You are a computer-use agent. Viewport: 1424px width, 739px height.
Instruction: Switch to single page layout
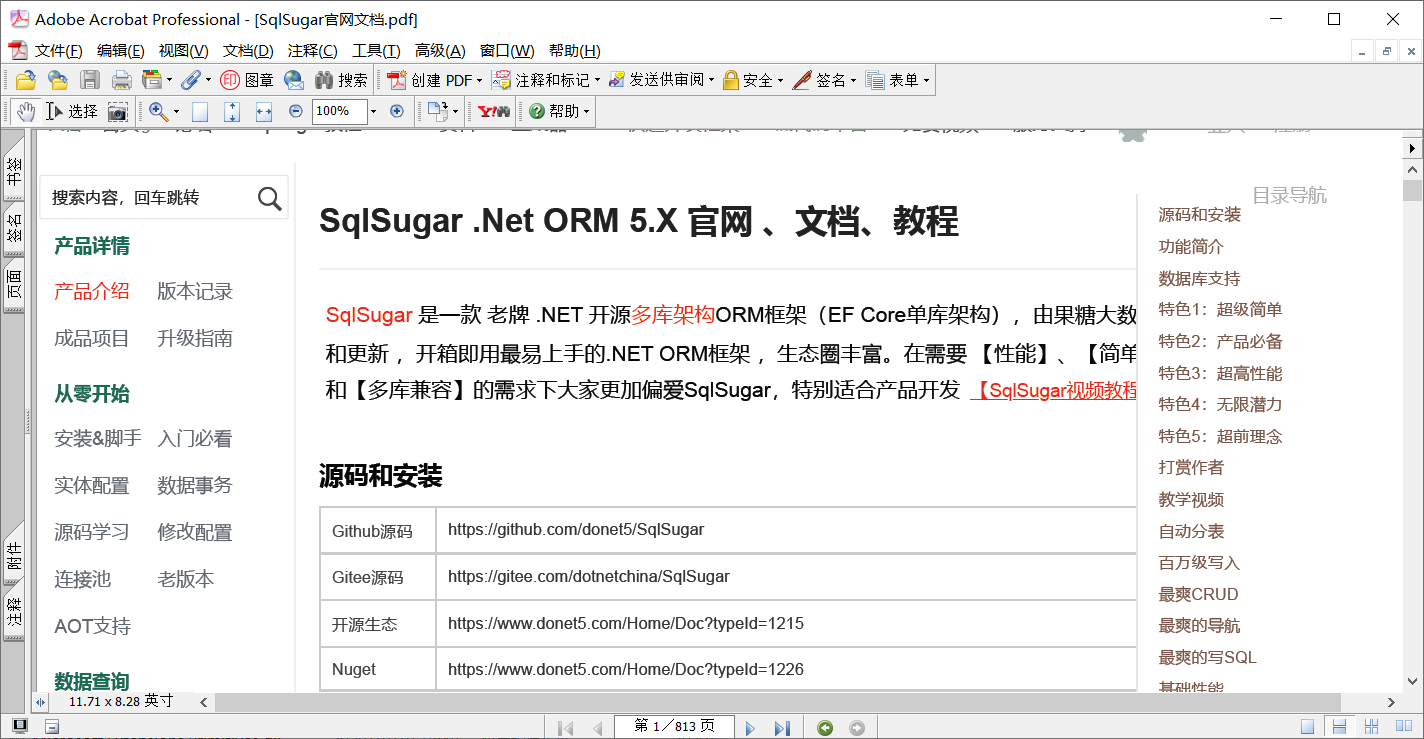[x=1308, y=727]
